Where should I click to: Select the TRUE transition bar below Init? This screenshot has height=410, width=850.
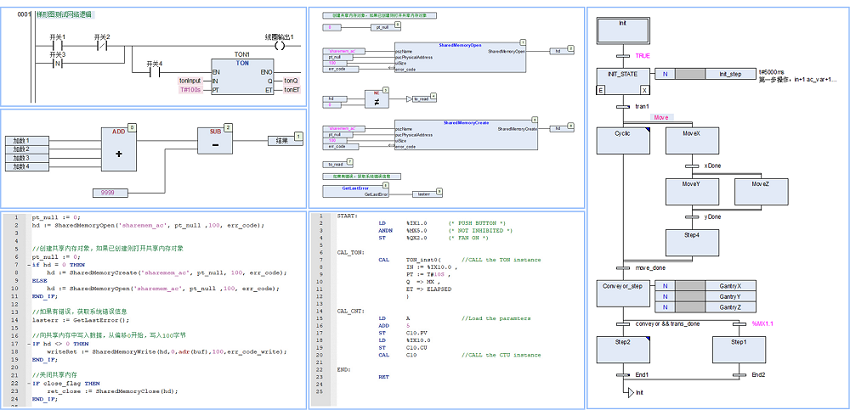click(x=622, y=56)
